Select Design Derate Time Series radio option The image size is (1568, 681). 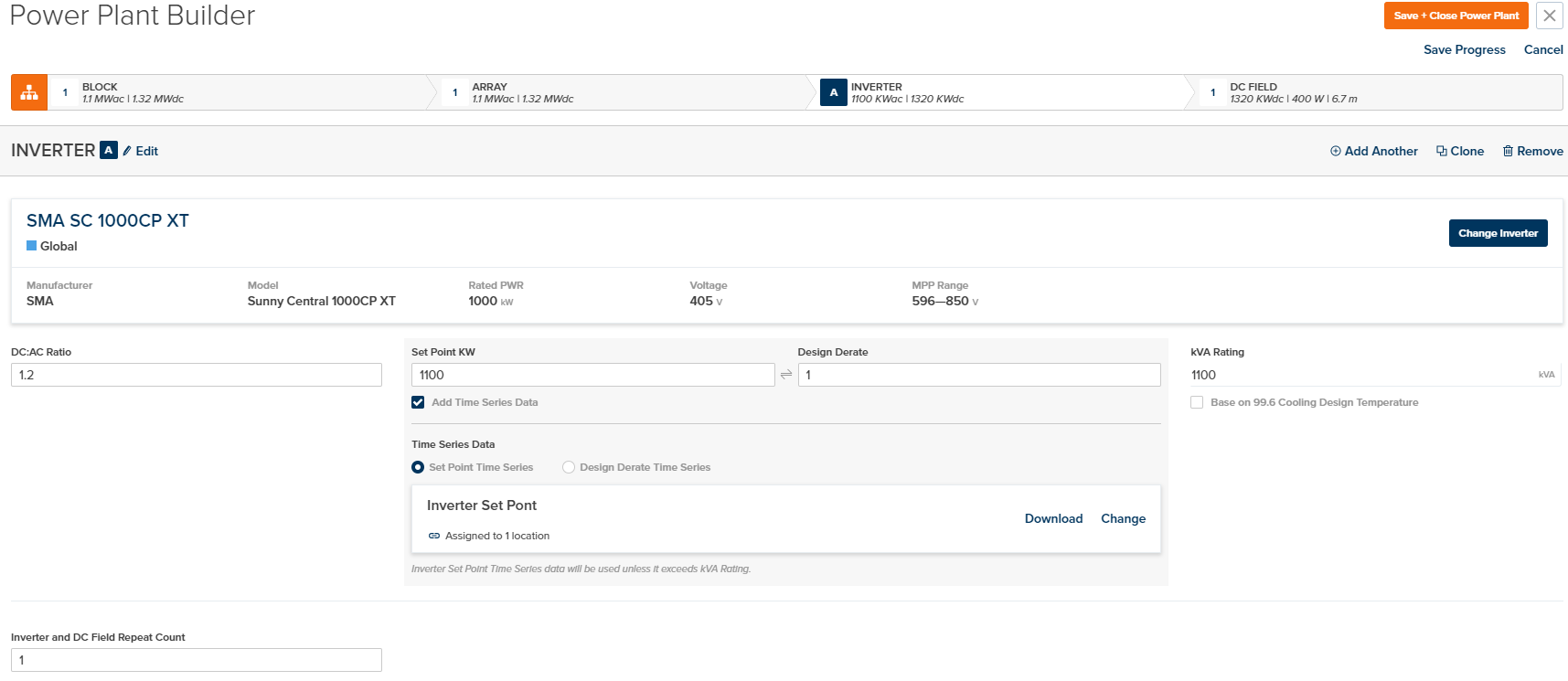click(x=569, y=467)
